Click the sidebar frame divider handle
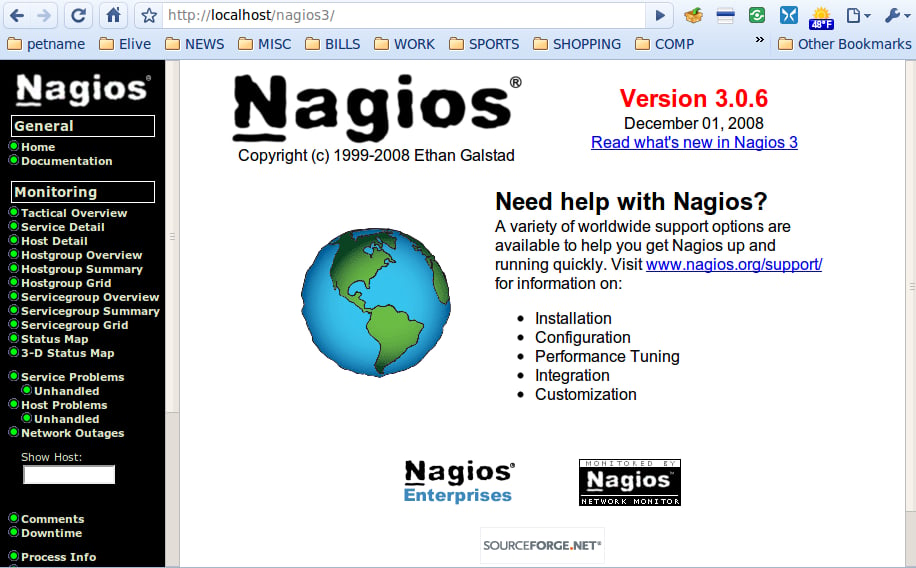This screenshot has height=568, width=916. 172,237
